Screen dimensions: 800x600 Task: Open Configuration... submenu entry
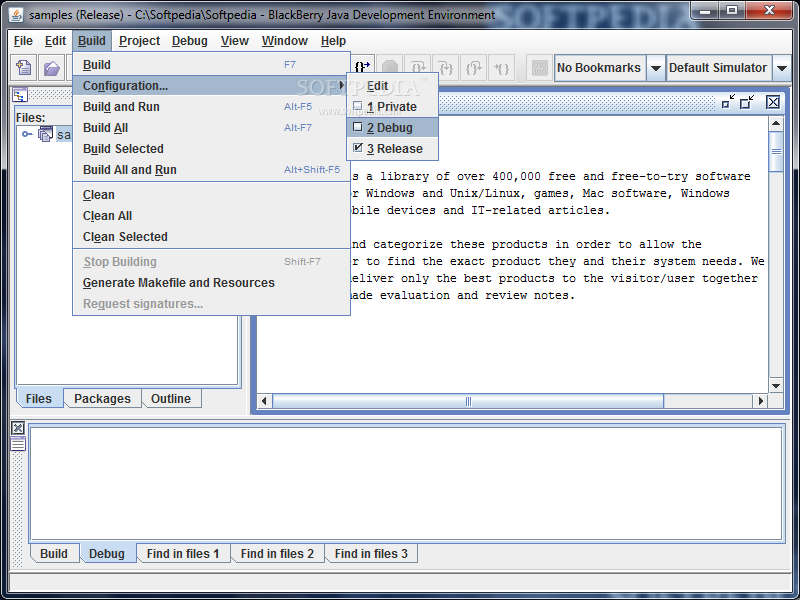click(x=211, y=86)
